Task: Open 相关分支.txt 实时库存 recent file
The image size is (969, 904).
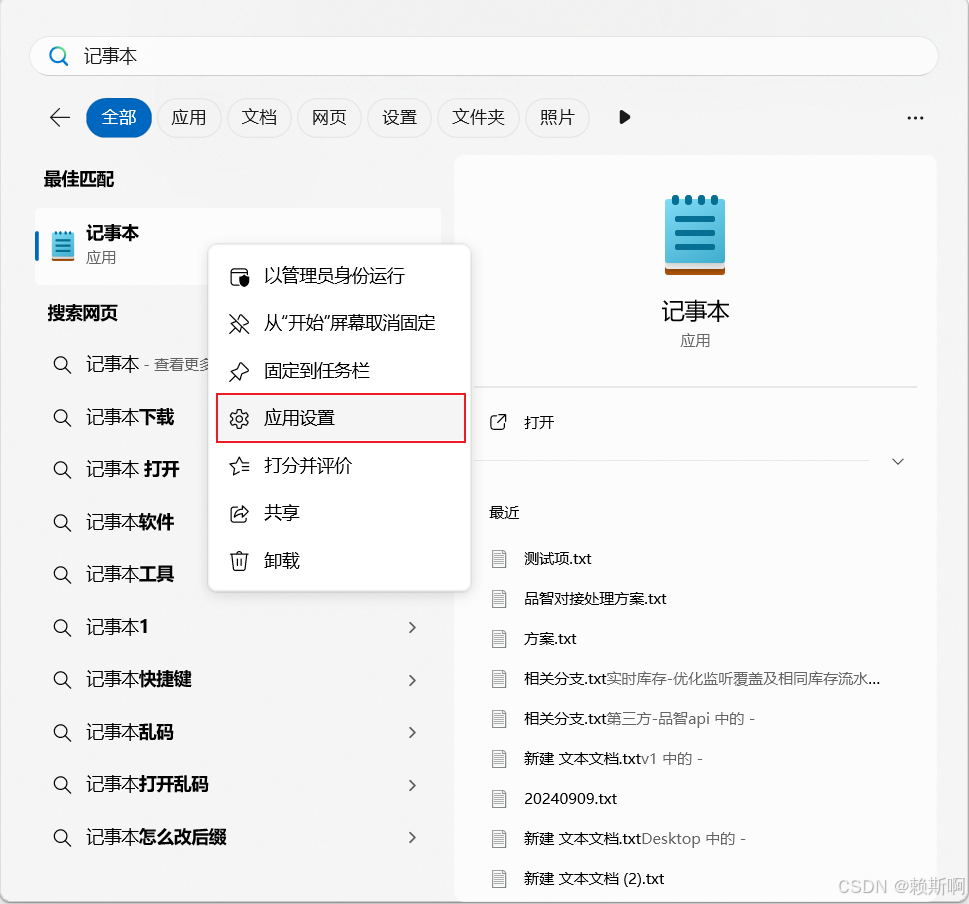Action: pyautogui.click(x=702, y=679)
